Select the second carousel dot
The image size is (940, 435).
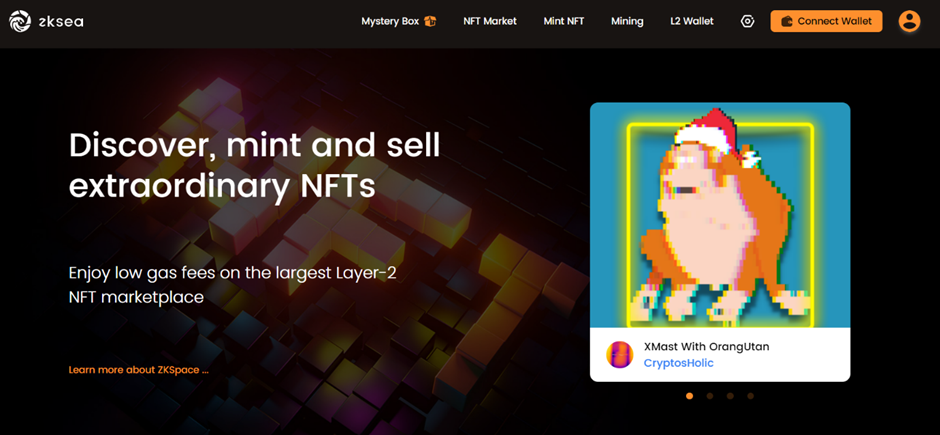click(x=710, y=396)
